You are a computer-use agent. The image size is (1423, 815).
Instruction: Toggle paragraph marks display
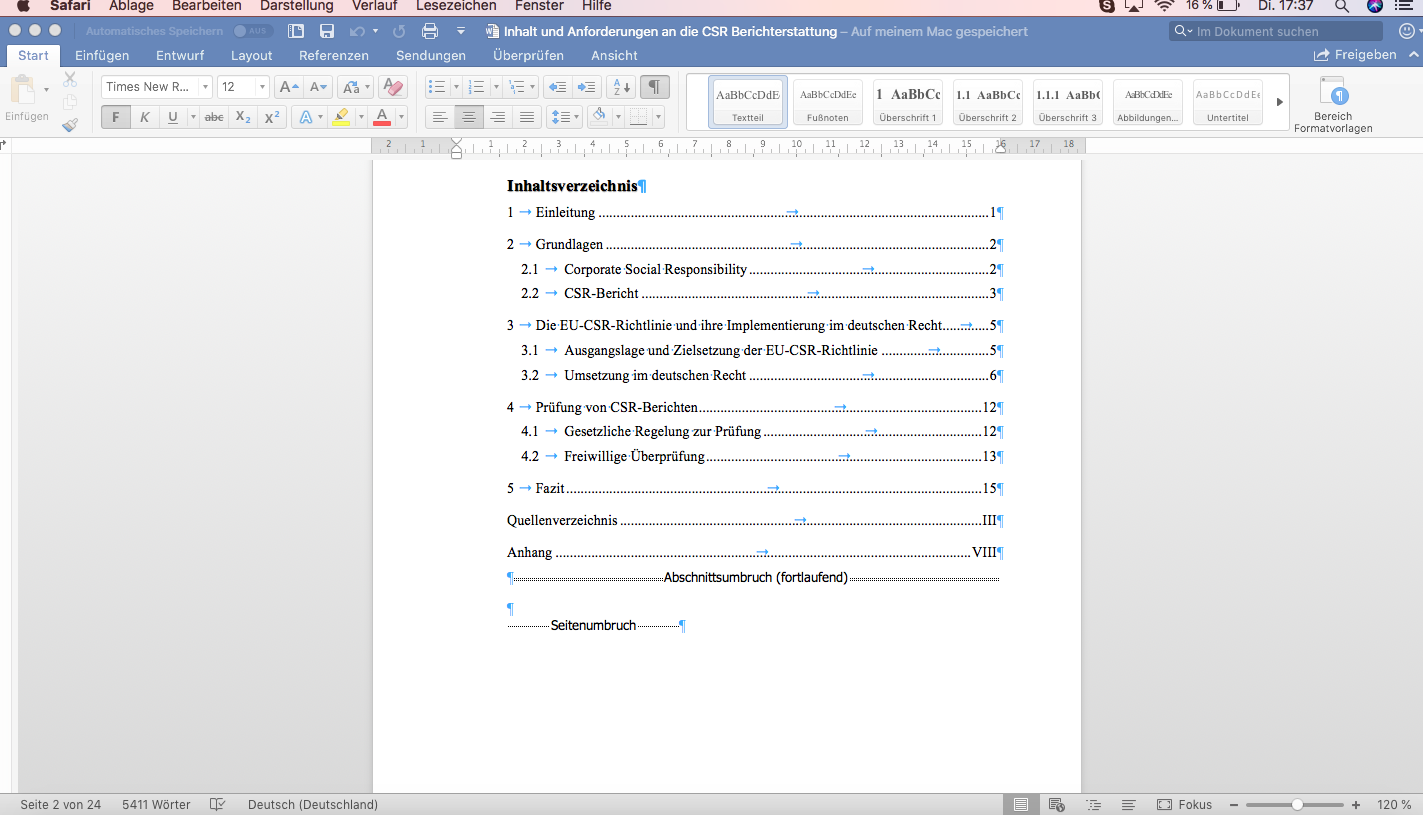pyautogui.click(x=655, y=87)
